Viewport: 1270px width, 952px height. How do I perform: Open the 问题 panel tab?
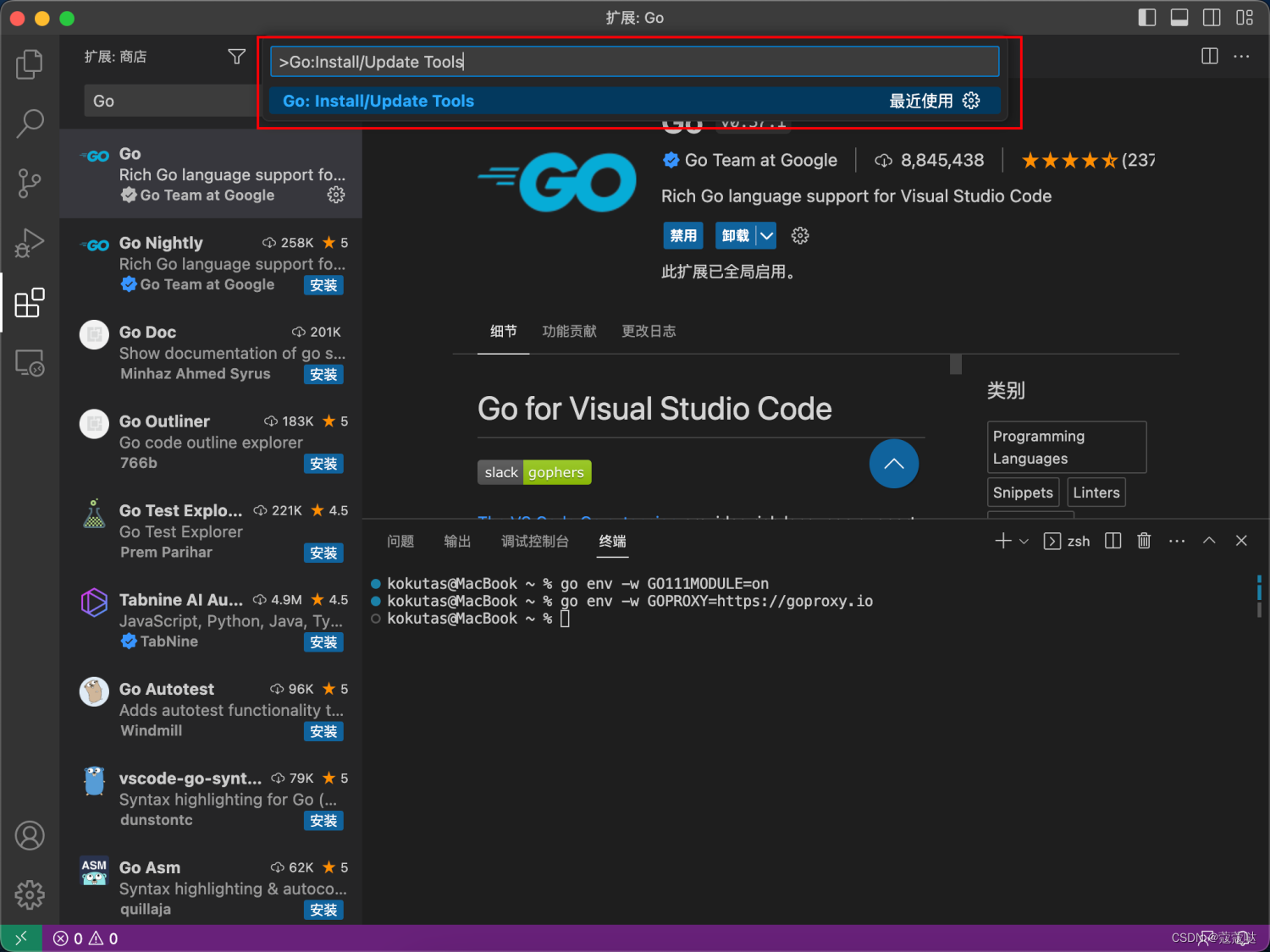click(x=400, y=541)
